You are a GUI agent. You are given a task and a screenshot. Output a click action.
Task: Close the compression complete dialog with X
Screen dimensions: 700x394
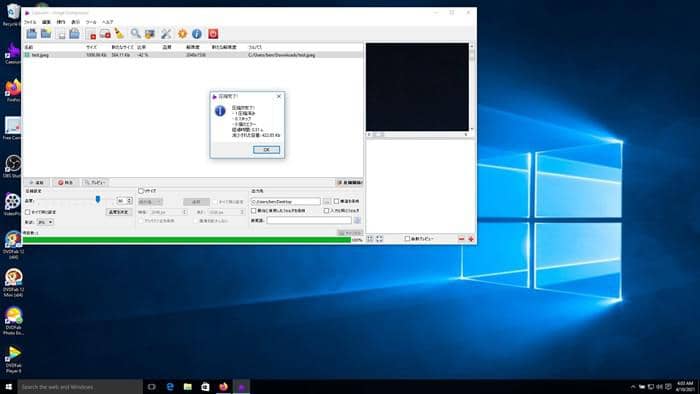click(279, 96)
